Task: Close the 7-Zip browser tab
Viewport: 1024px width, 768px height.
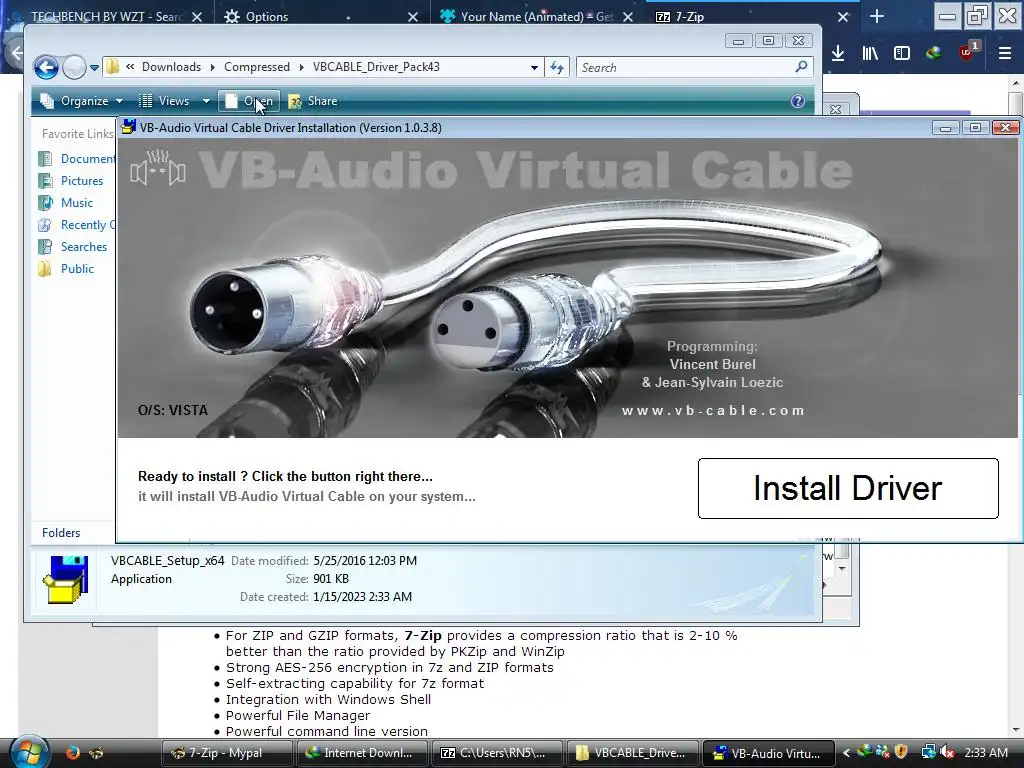Action: 843,17
